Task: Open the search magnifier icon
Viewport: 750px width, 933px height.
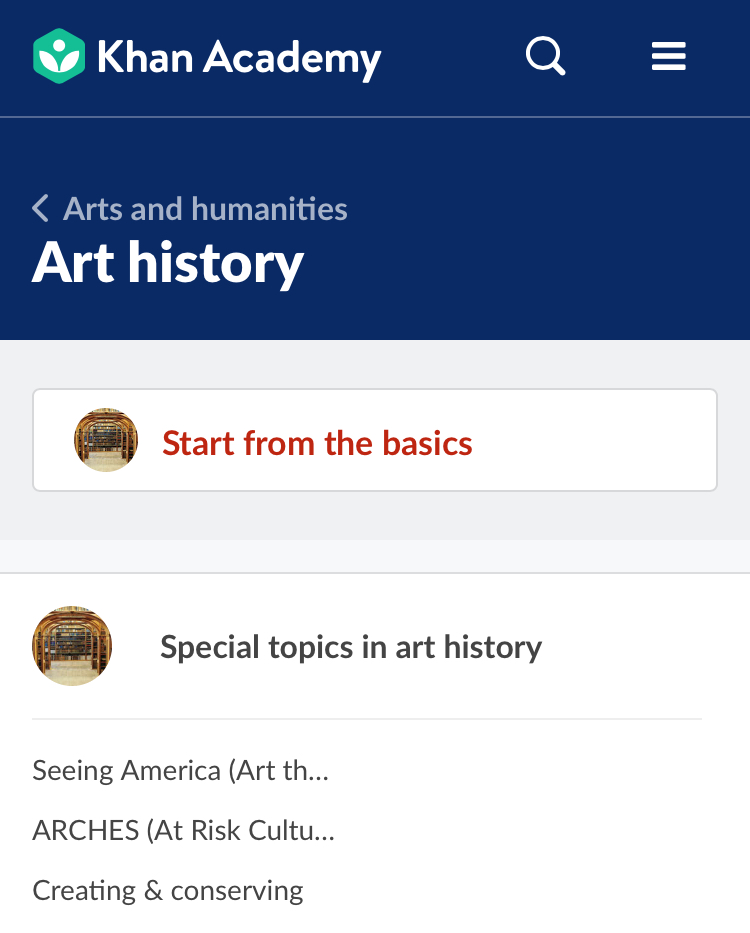Action: 545,56
